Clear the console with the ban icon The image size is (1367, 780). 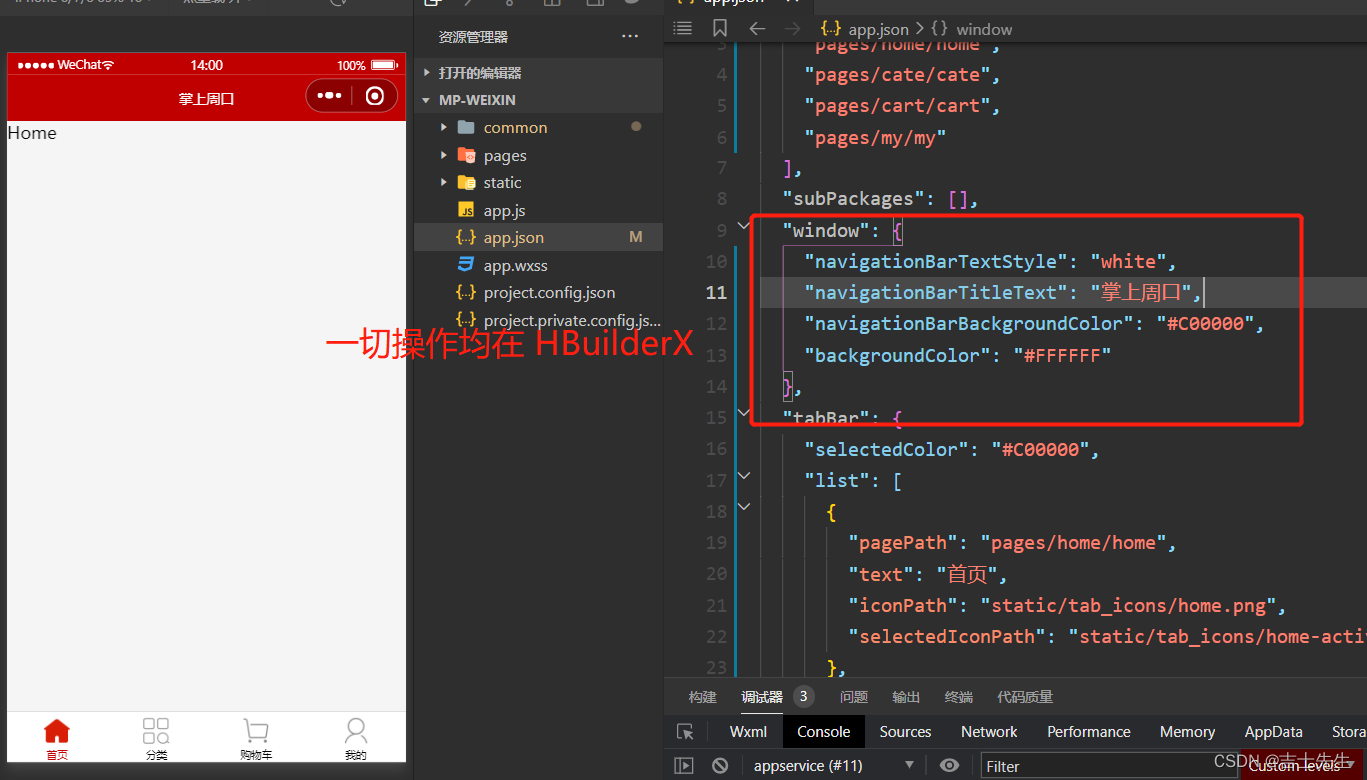click(720, 766)
